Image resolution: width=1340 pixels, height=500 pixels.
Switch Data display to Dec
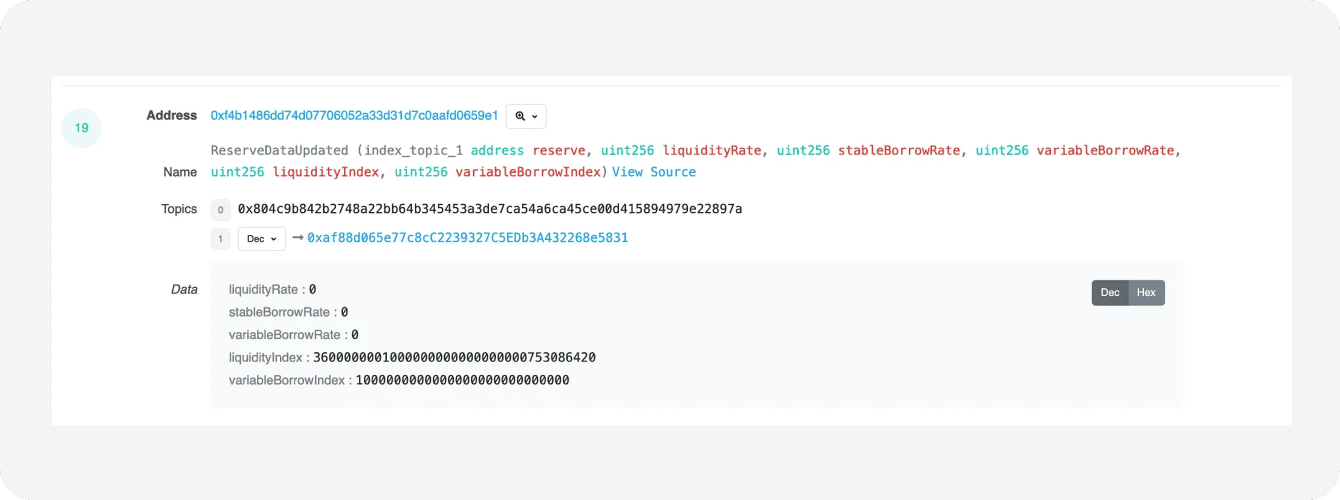(1110, 292)
